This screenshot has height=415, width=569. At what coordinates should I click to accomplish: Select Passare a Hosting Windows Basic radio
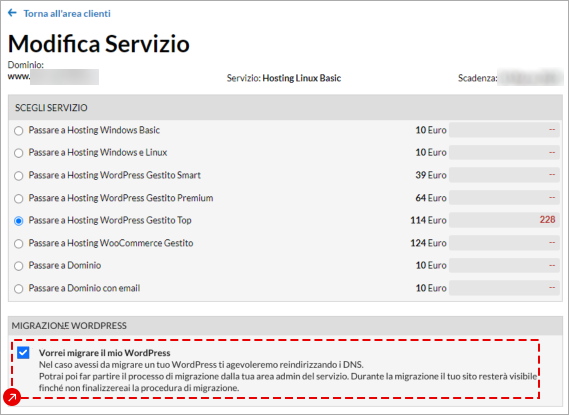click(19, 131)
